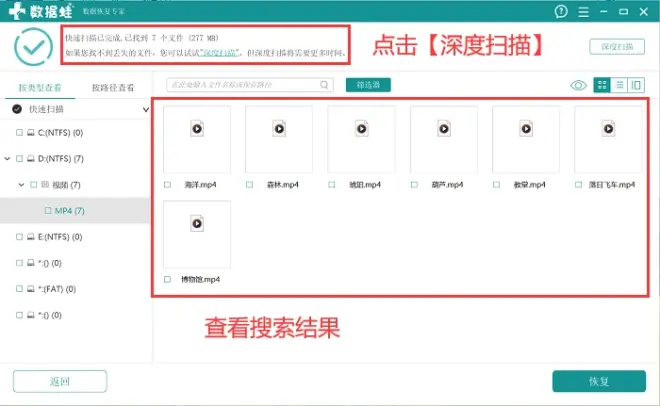Check the box for 落日飞车.mp4

pyautogui.click(x=579, y=185)
